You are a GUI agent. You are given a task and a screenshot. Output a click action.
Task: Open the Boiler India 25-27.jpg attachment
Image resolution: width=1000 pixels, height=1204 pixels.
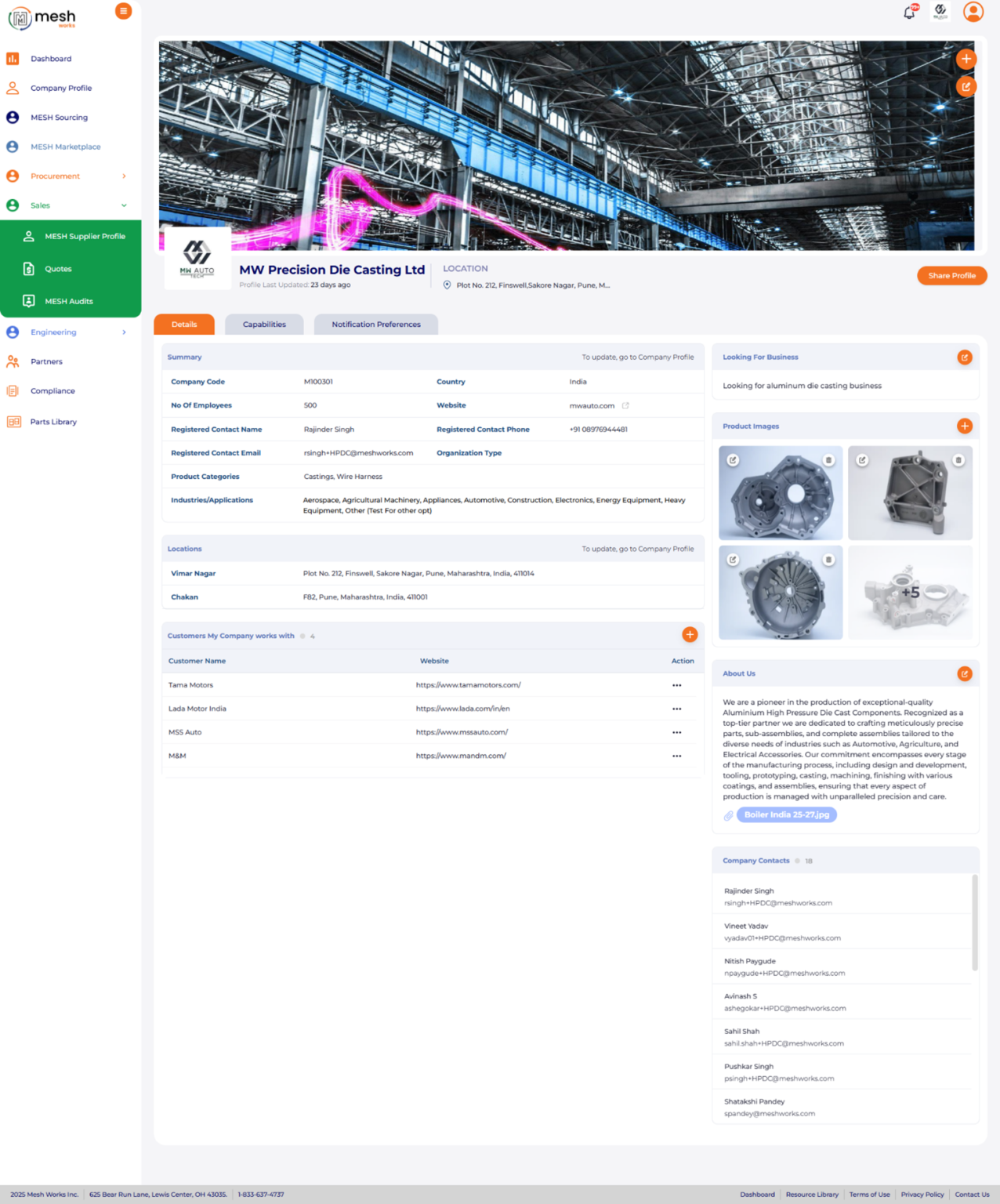(x=786, y=815)
